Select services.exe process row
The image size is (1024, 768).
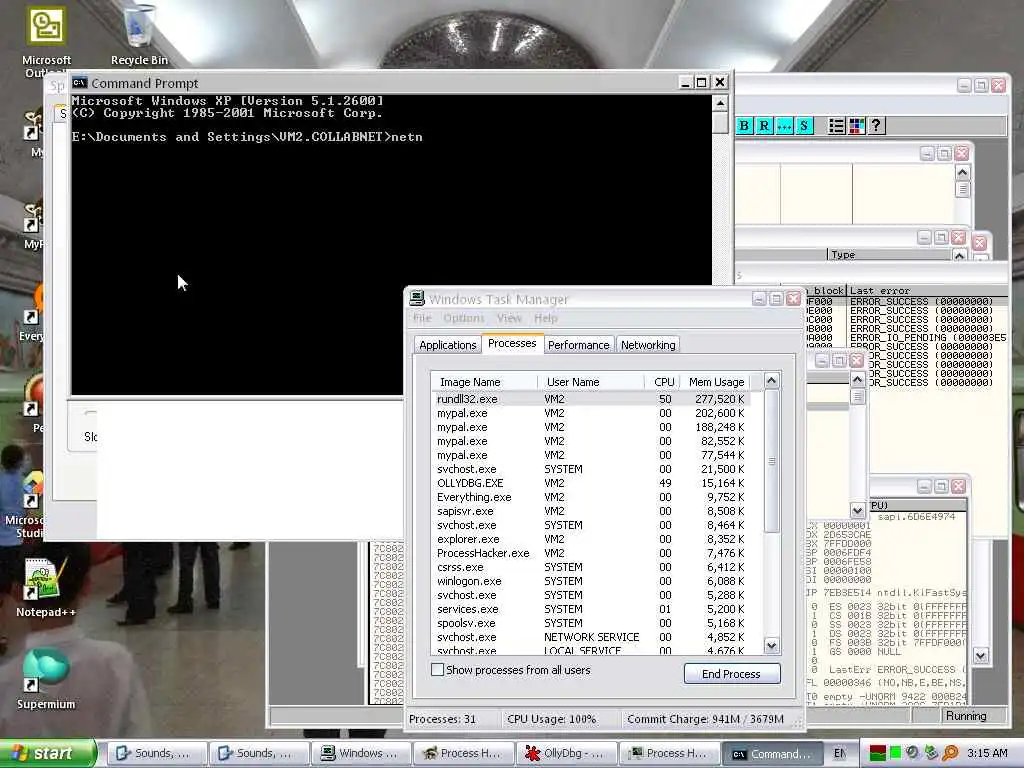tap(591, 609)
